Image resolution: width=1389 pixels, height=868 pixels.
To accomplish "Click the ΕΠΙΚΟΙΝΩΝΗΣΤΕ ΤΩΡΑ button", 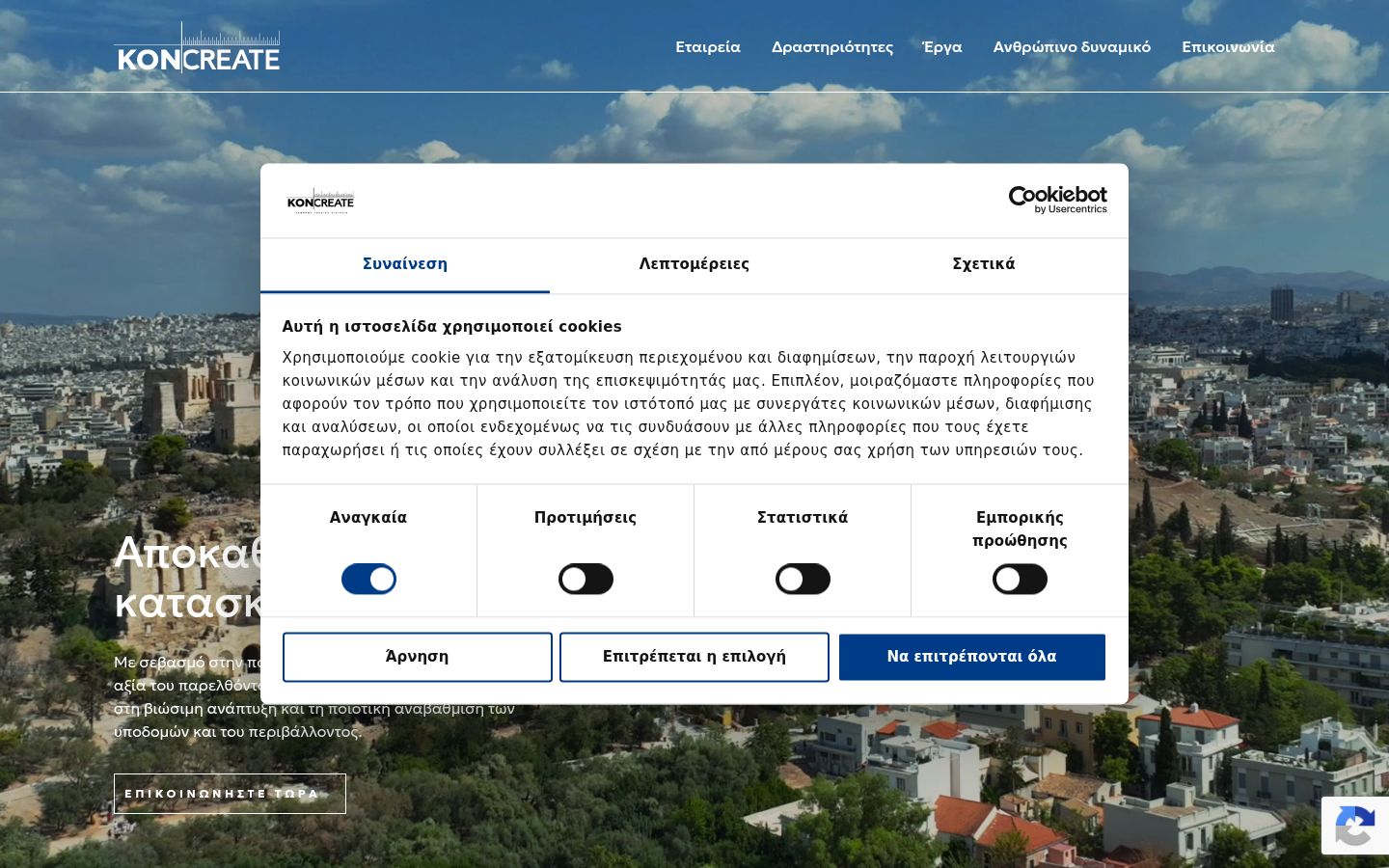I will [230, 794].
